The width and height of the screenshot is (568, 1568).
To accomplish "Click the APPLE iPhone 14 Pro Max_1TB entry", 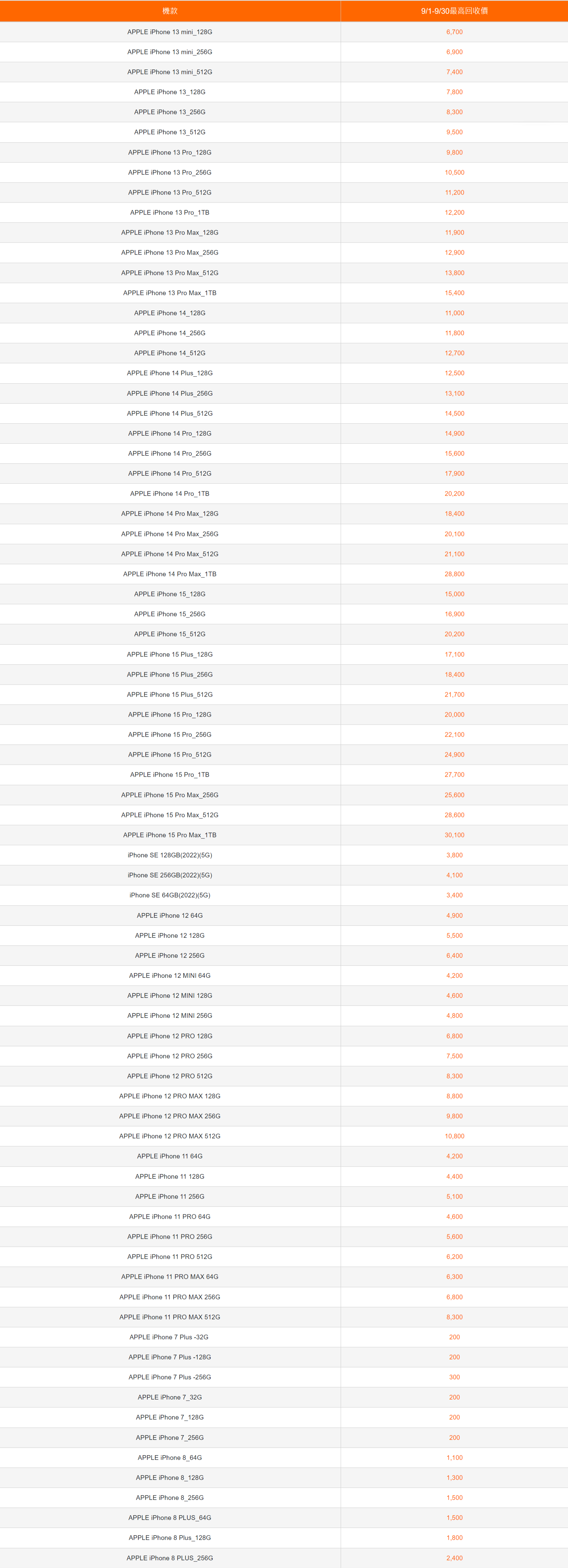I will [x=170, y=574].
